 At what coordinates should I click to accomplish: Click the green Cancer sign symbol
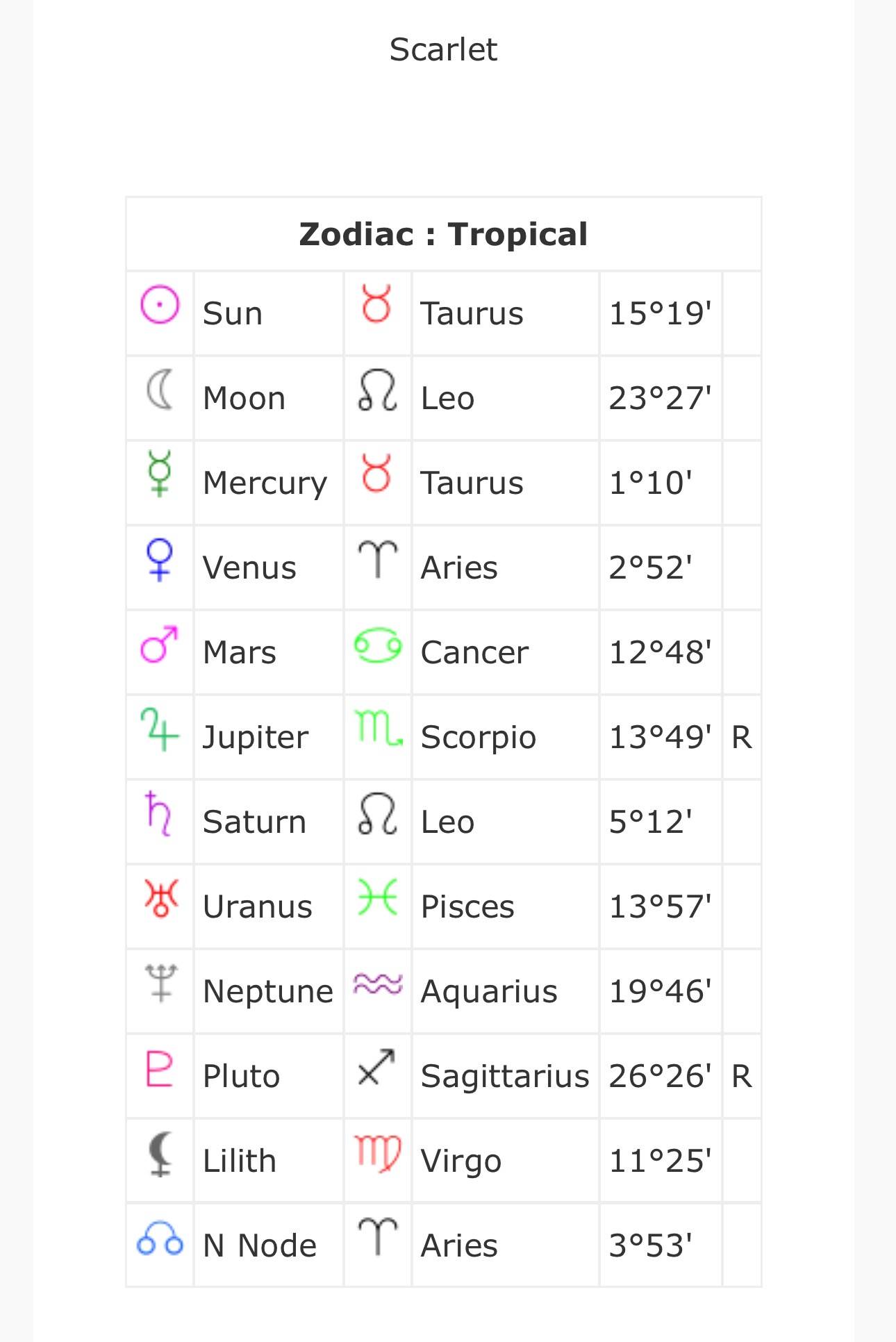(377, 645)
